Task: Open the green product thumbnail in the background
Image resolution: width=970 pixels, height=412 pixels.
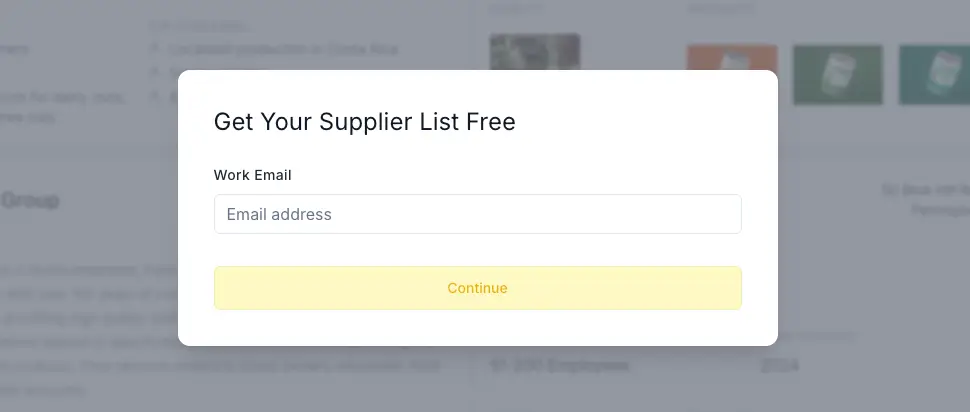Action: (838, 73)
